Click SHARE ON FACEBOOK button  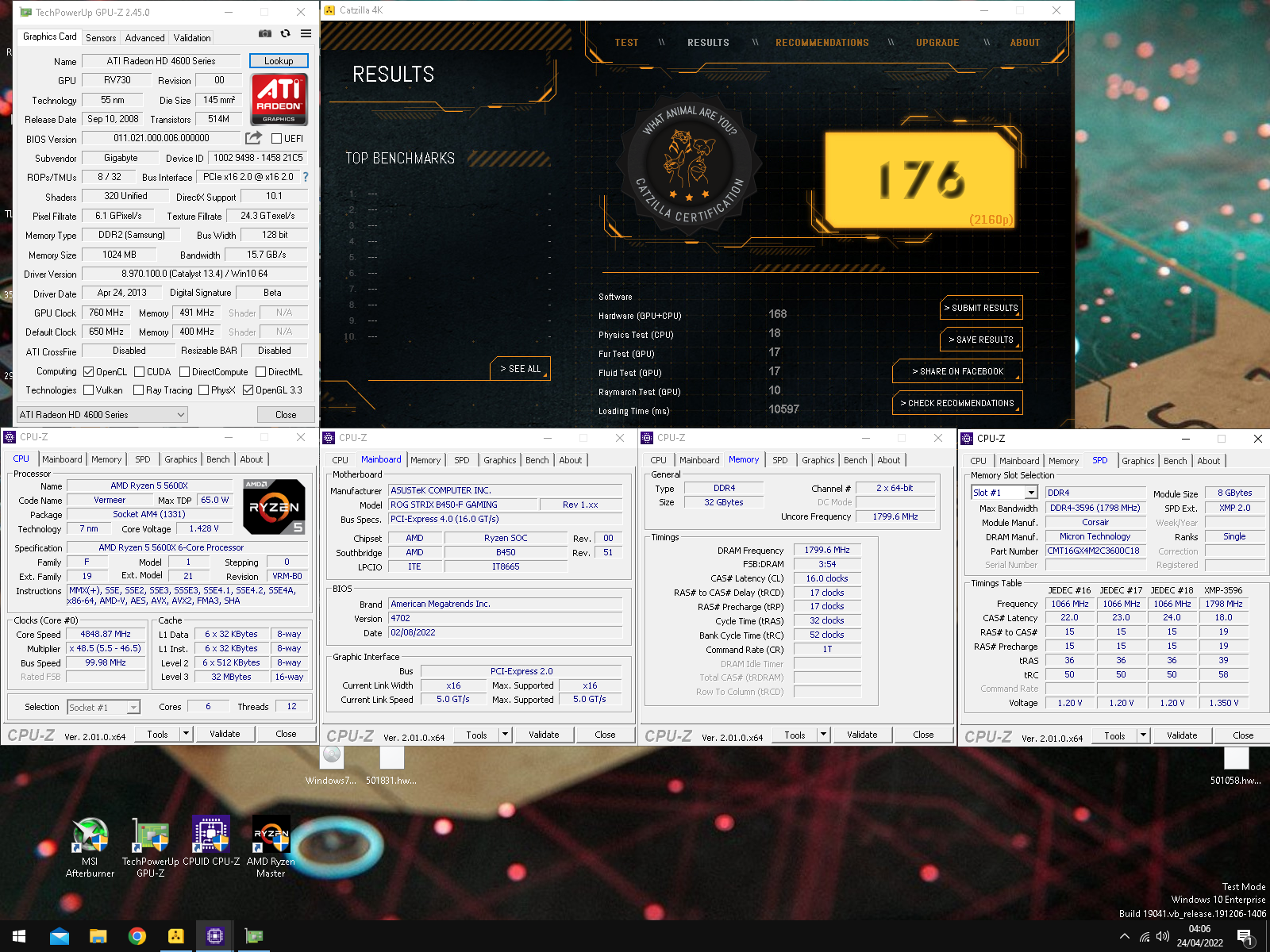(x=957, y=371)
